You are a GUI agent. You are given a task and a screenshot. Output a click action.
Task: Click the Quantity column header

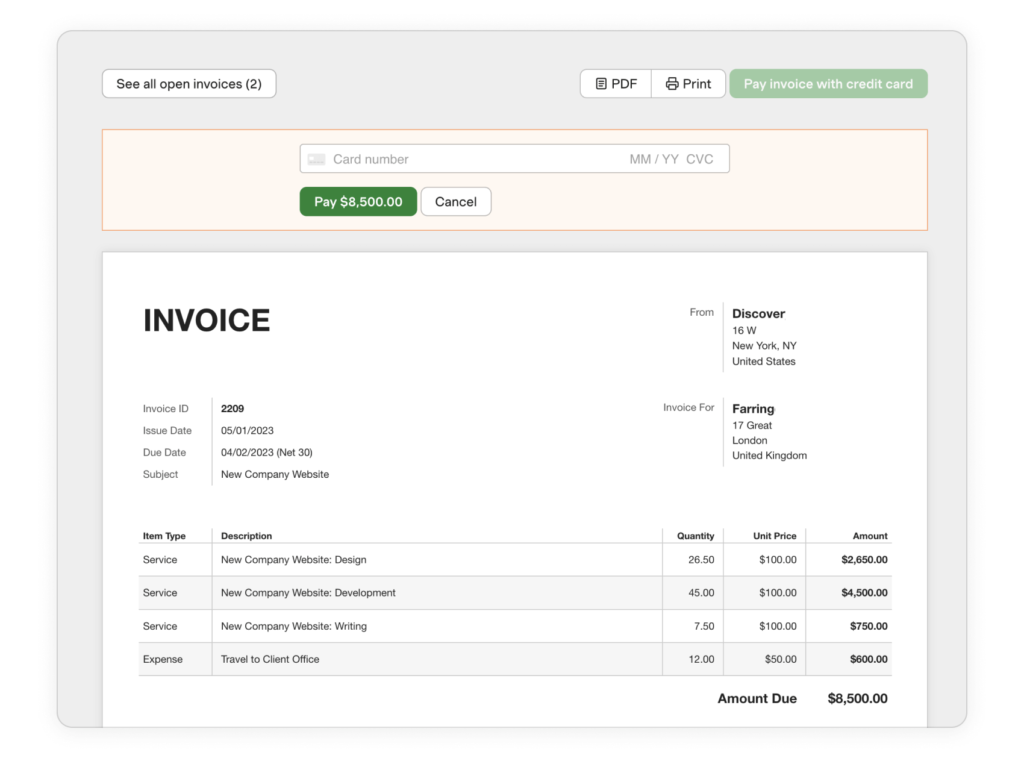pyautogui.click(x=696, y=536)
